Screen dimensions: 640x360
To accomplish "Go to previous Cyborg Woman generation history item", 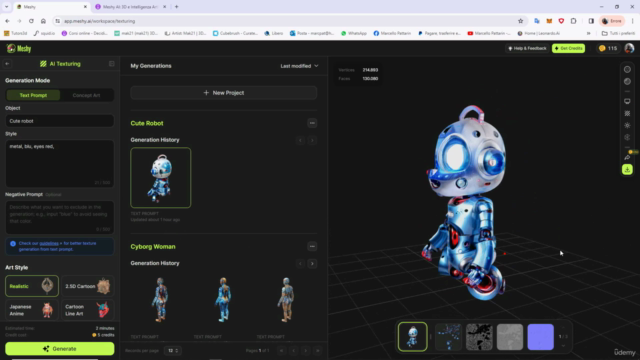I will click(300, 264).
